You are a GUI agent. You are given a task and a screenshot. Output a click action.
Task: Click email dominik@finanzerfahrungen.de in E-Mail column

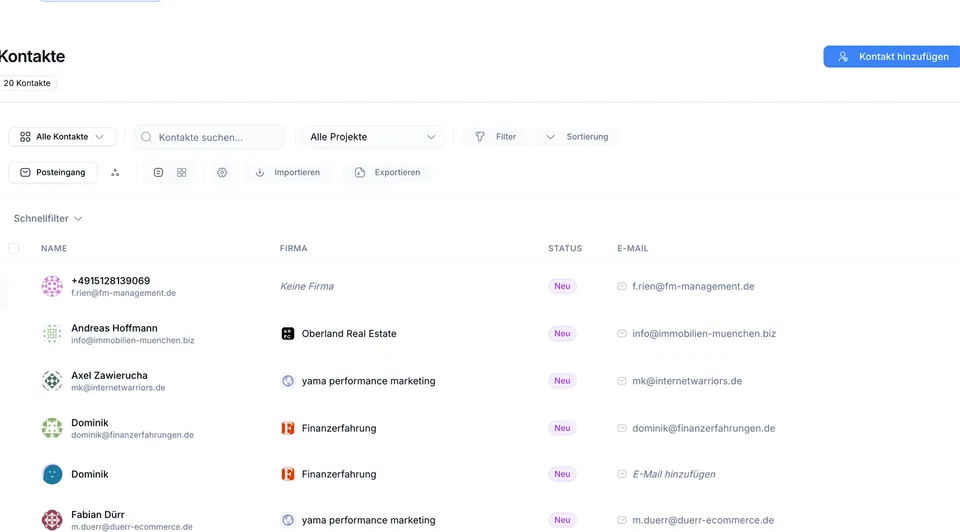(x=703, y=428)
